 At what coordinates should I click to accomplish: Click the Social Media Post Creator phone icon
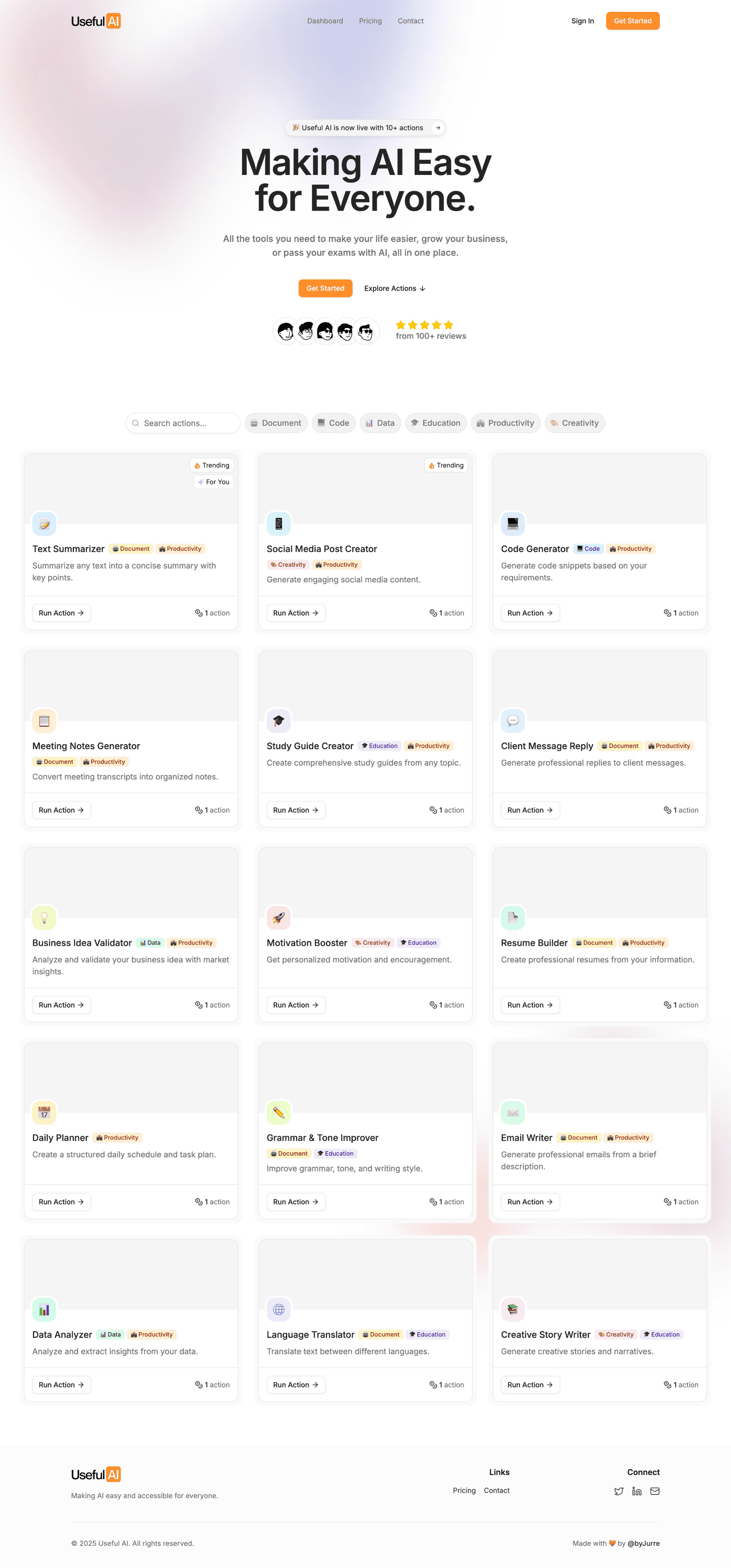(279, 523)
